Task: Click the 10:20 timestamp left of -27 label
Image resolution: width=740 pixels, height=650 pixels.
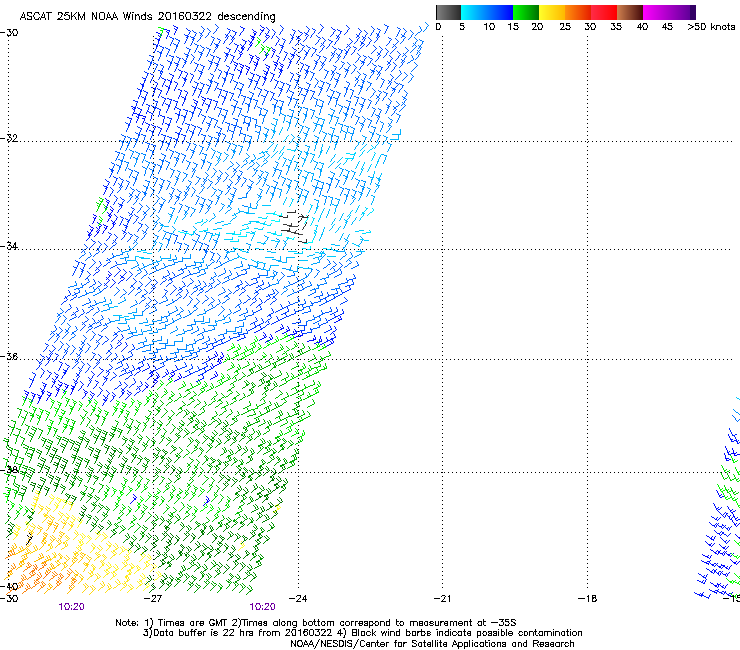Action: point(71,607)
